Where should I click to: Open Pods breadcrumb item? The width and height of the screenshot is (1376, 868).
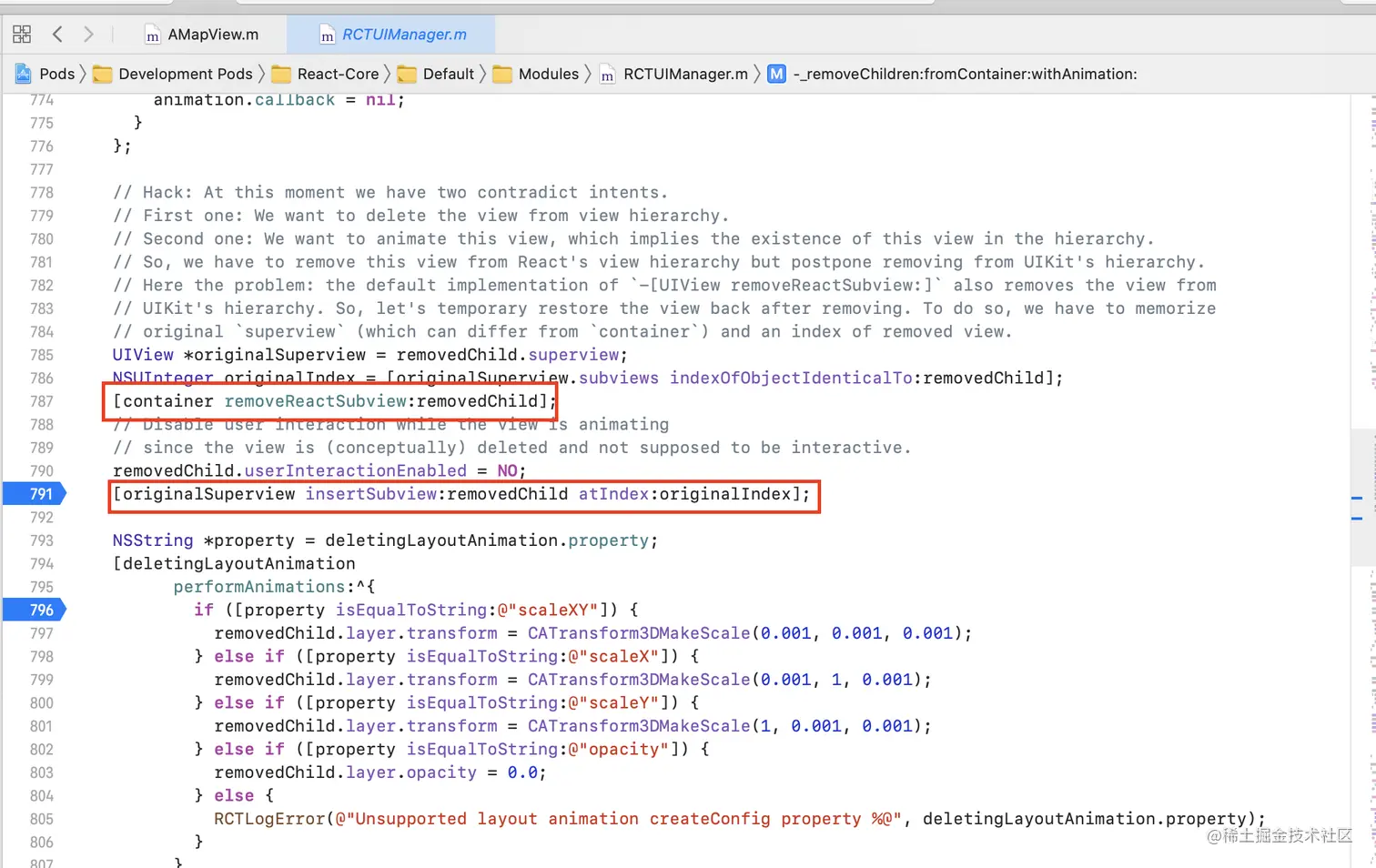point(57,74)
